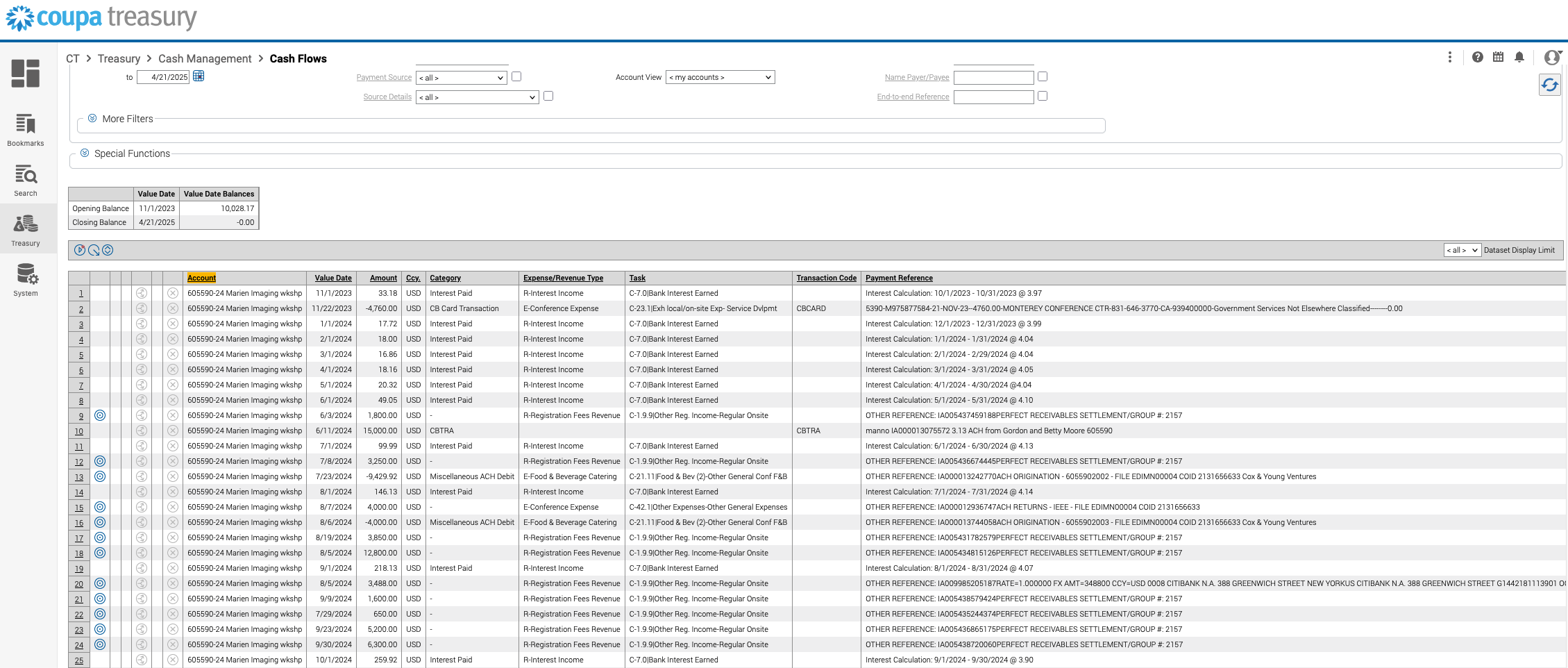Click the blue target icon in row 16

tap(100, 522)
